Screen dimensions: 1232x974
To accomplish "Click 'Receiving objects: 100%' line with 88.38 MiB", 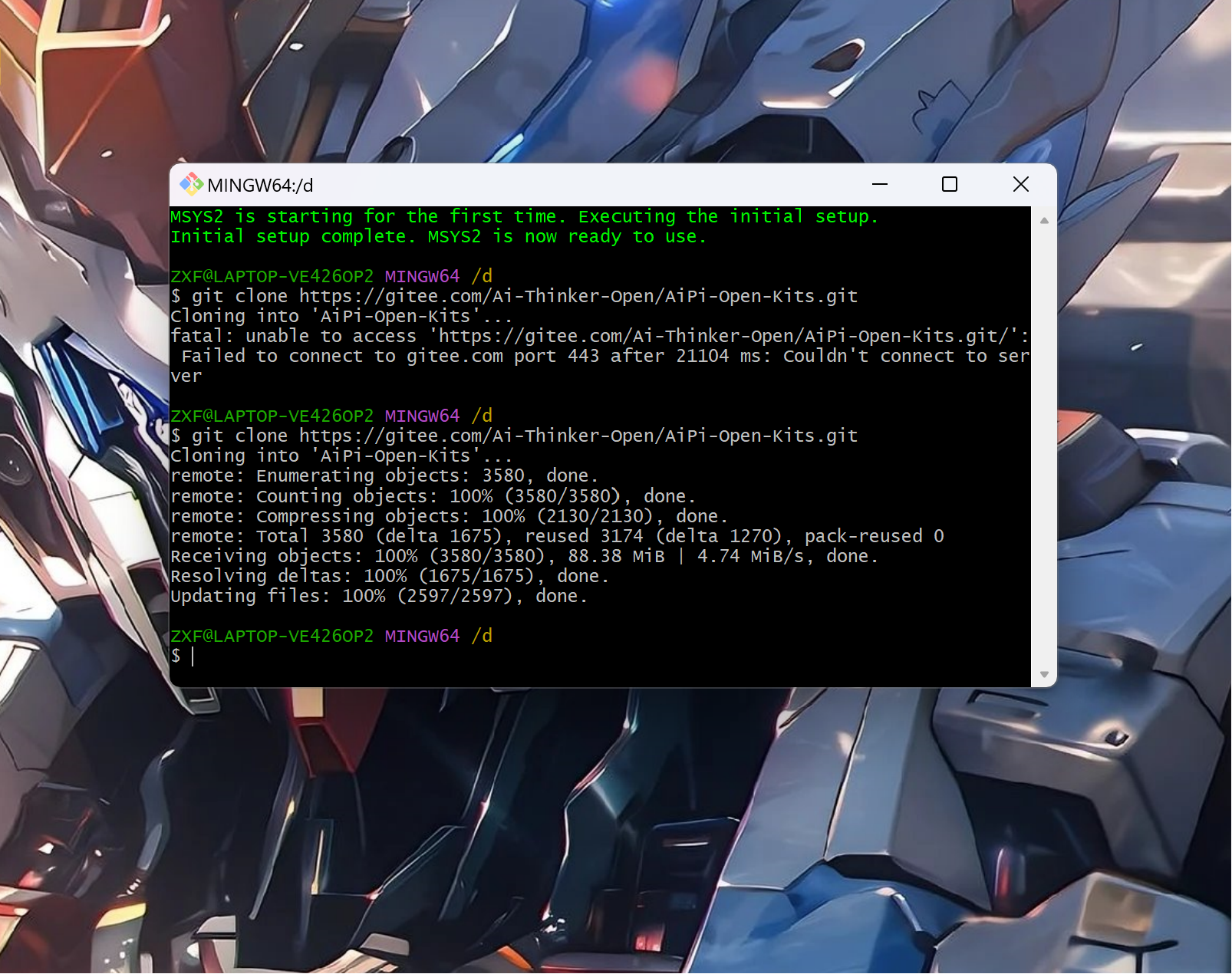I will (524, 556).
